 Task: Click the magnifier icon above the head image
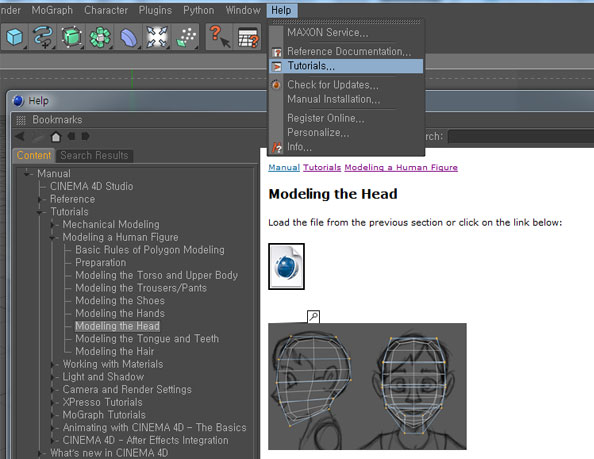tap(313, 317)
